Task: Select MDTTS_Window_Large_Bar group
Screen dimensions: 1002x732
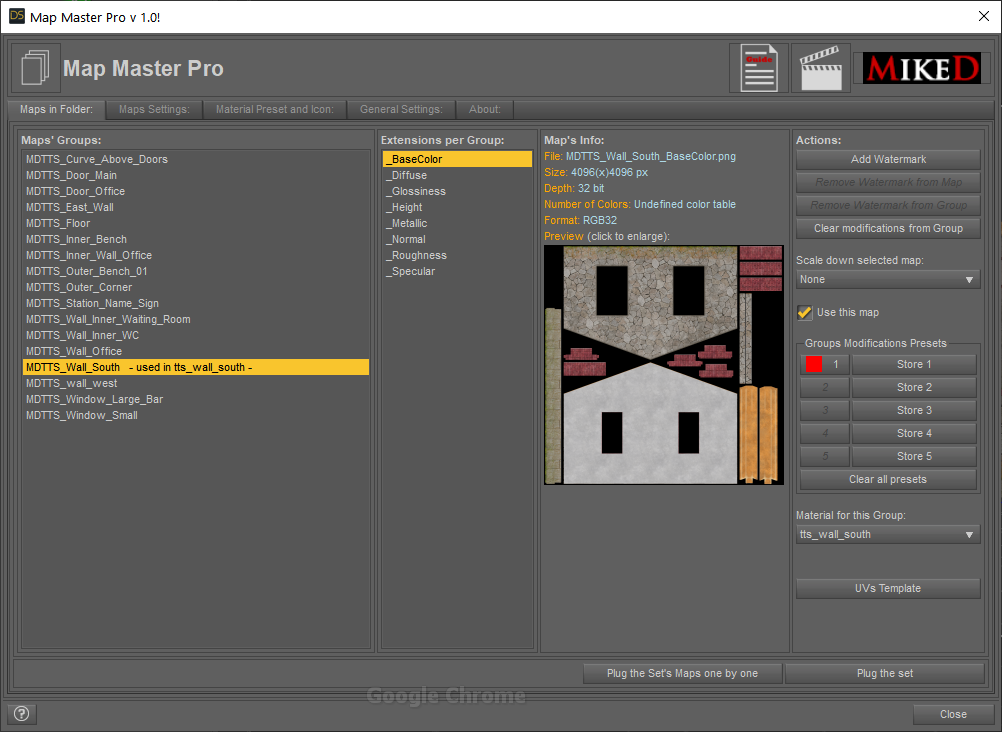Action: 196,399
